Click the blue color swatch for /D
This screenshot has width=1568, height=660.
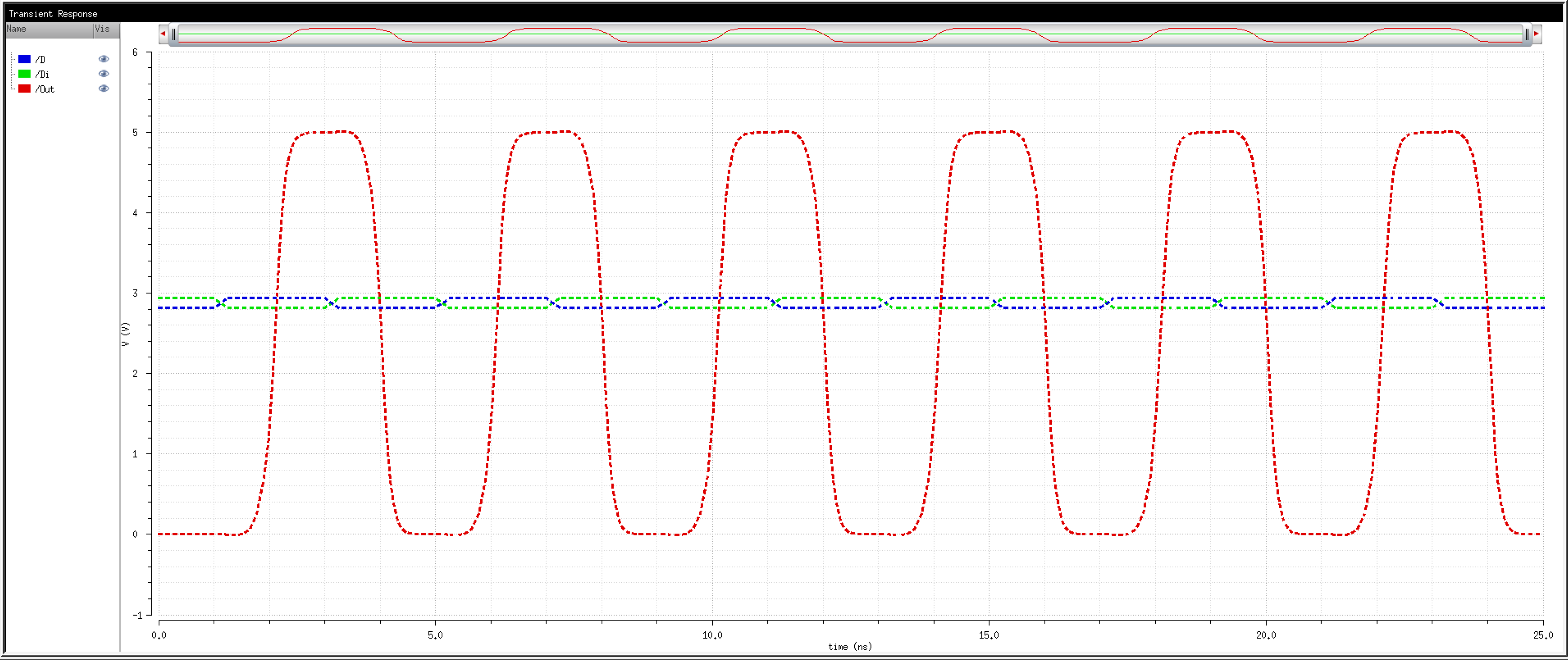click(x=24, y=59)
